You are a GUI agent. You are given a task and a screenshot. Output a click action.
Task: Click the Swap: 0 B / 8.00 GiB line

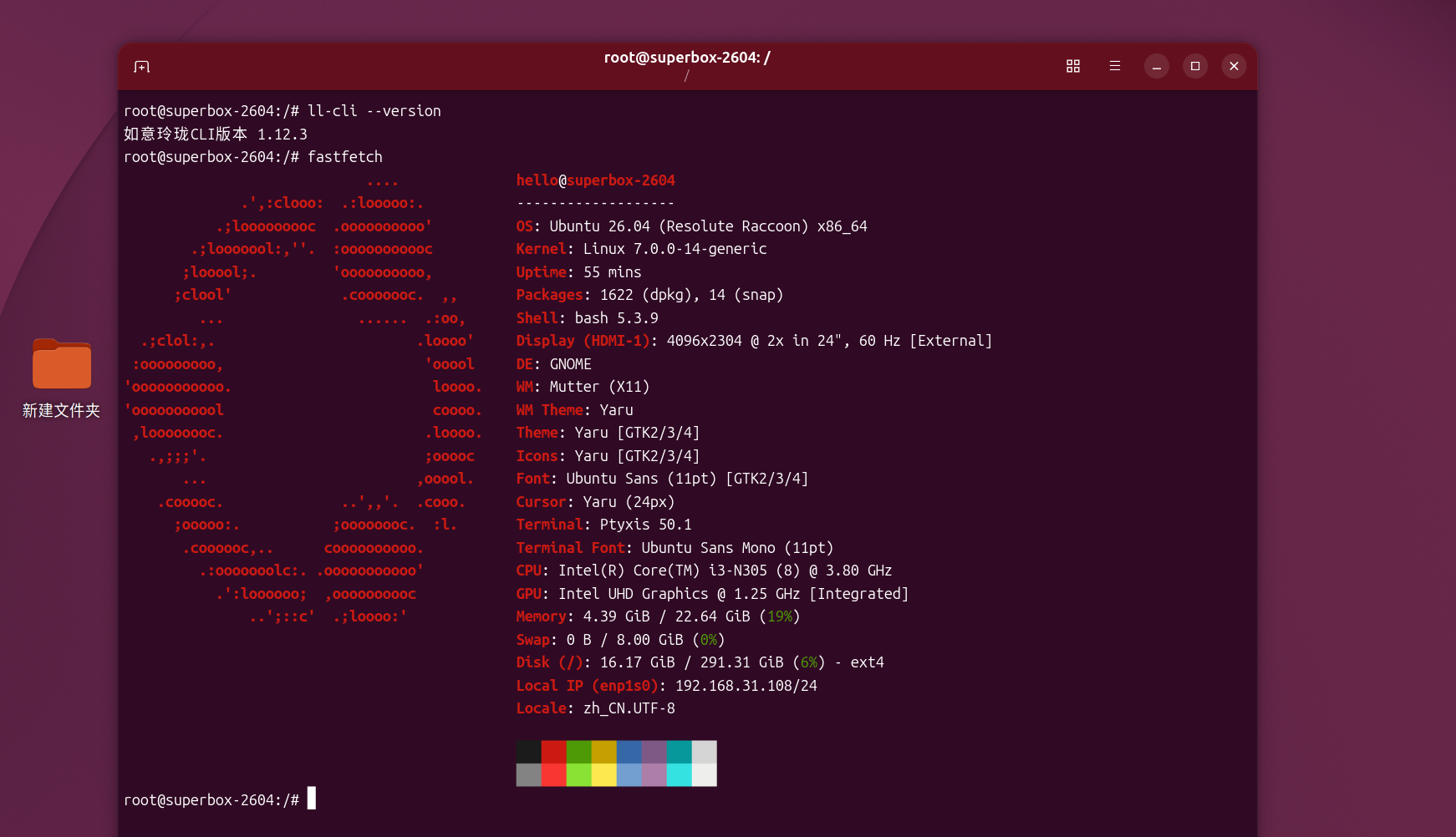621,640
